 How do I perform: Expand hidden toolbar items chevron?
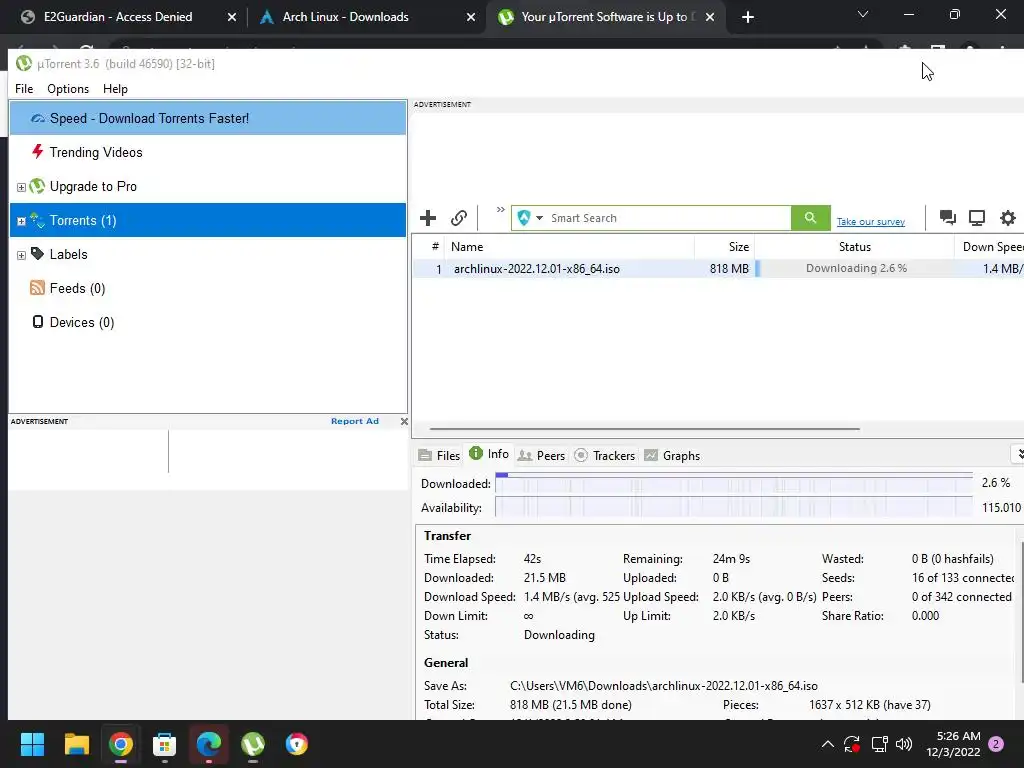pyautogui.click(x=500, y=210)
